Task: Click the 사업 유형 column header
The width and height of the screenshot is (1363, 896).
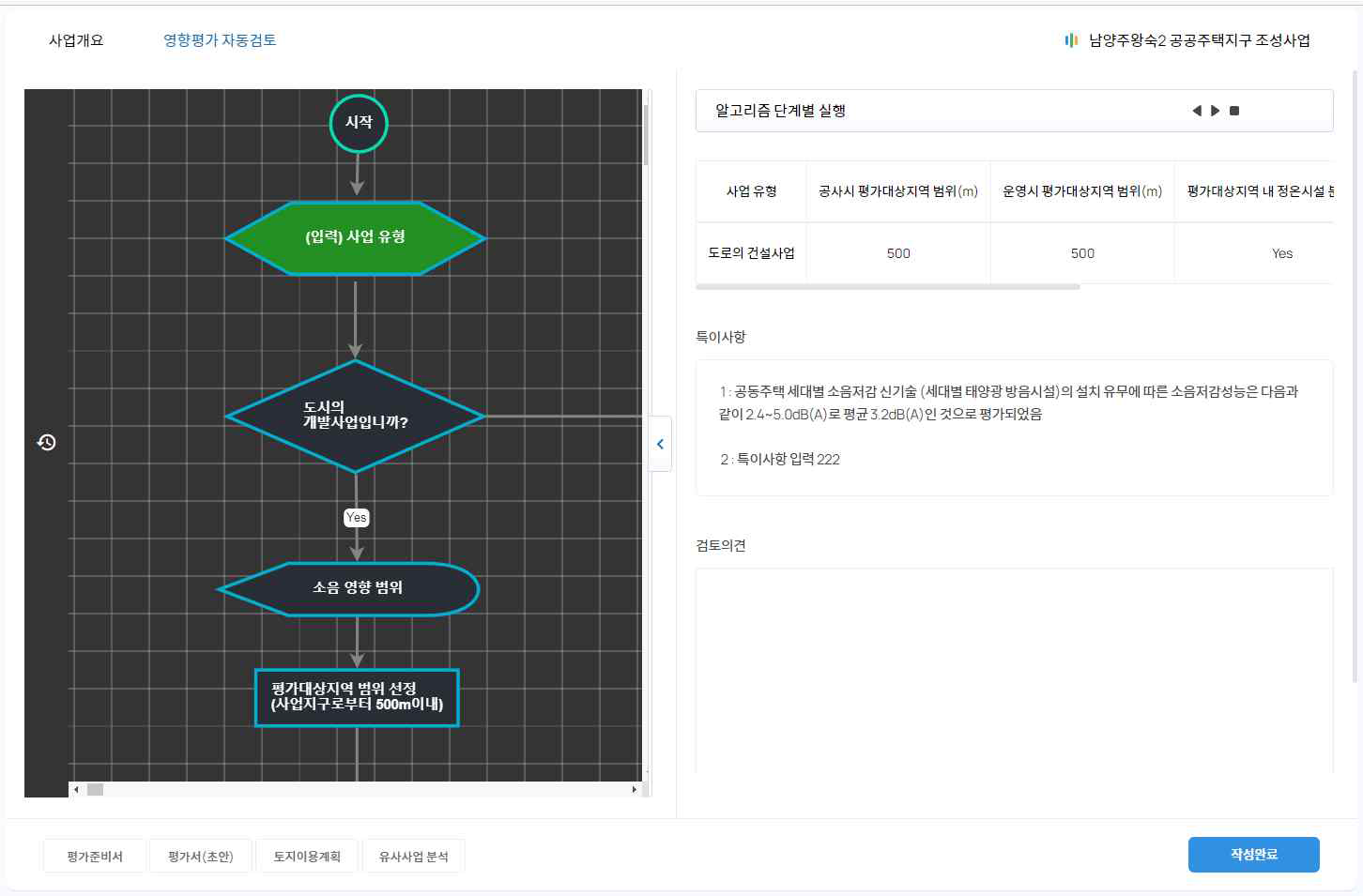Action: tap(751, 191)
